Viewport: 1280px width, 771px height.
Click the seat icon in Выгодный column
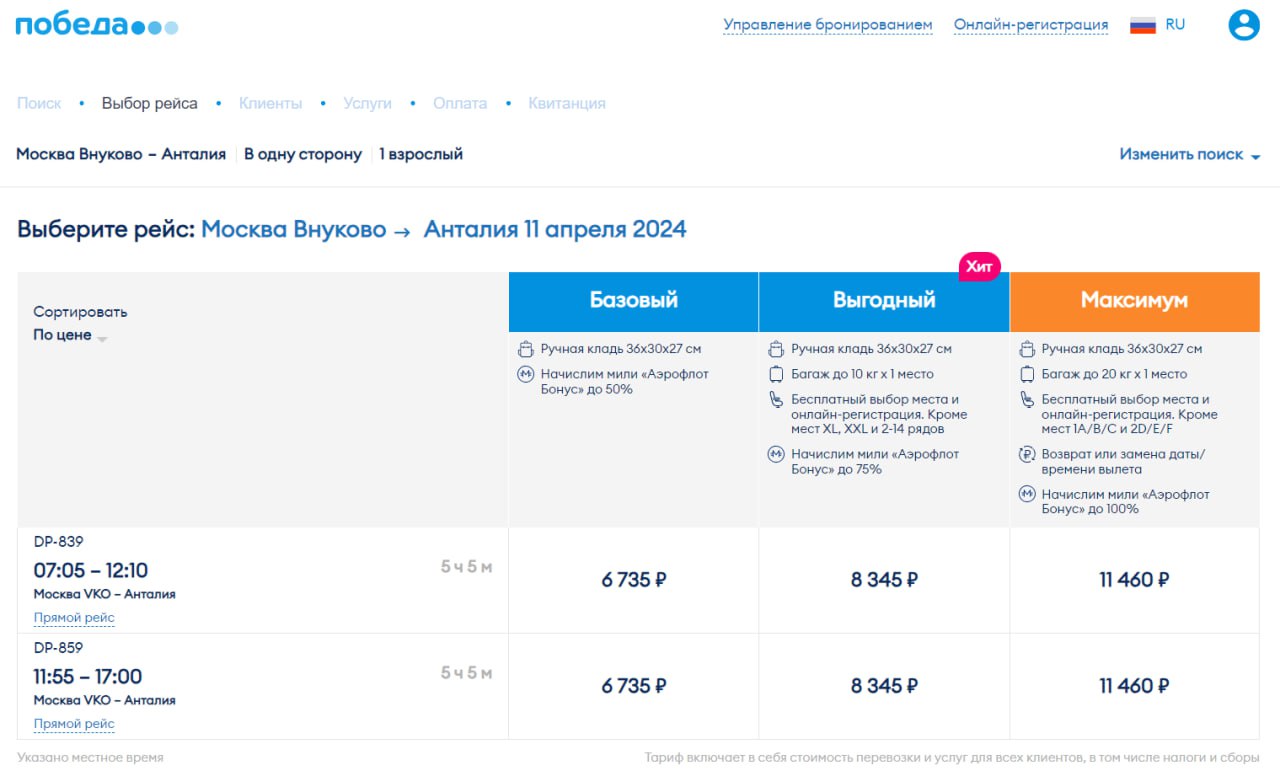tap(776, 400)
